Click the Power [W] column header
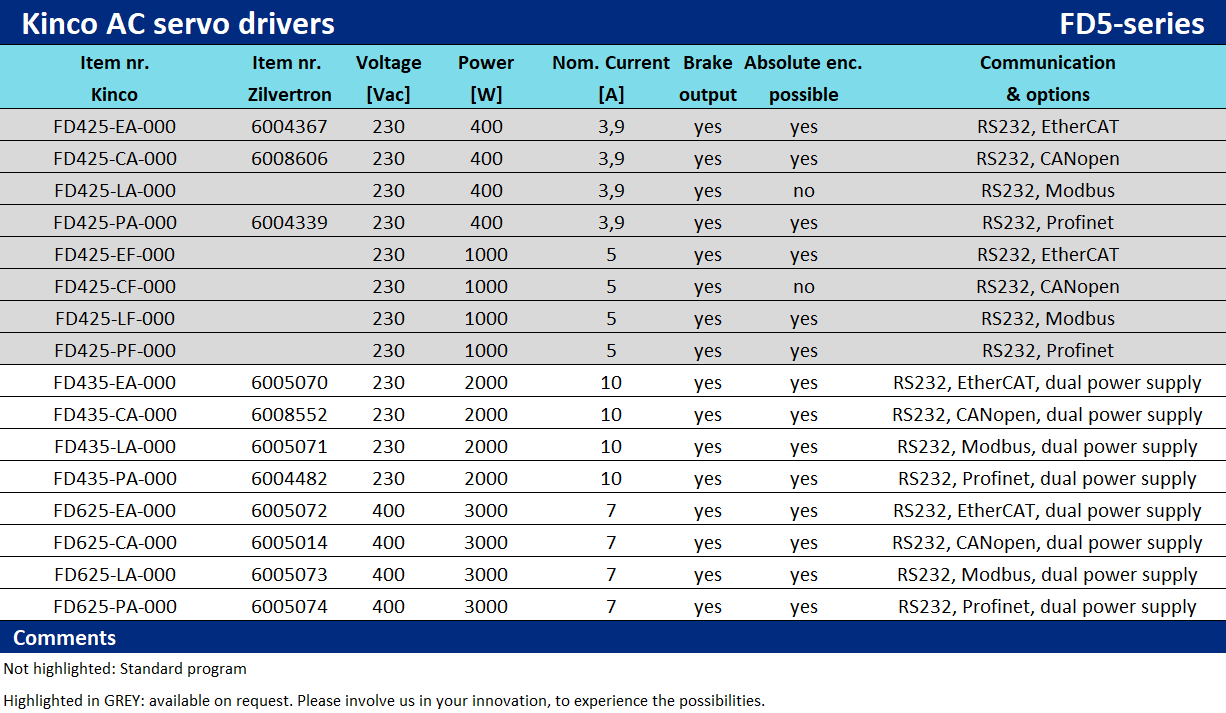 tap(486, 78)
